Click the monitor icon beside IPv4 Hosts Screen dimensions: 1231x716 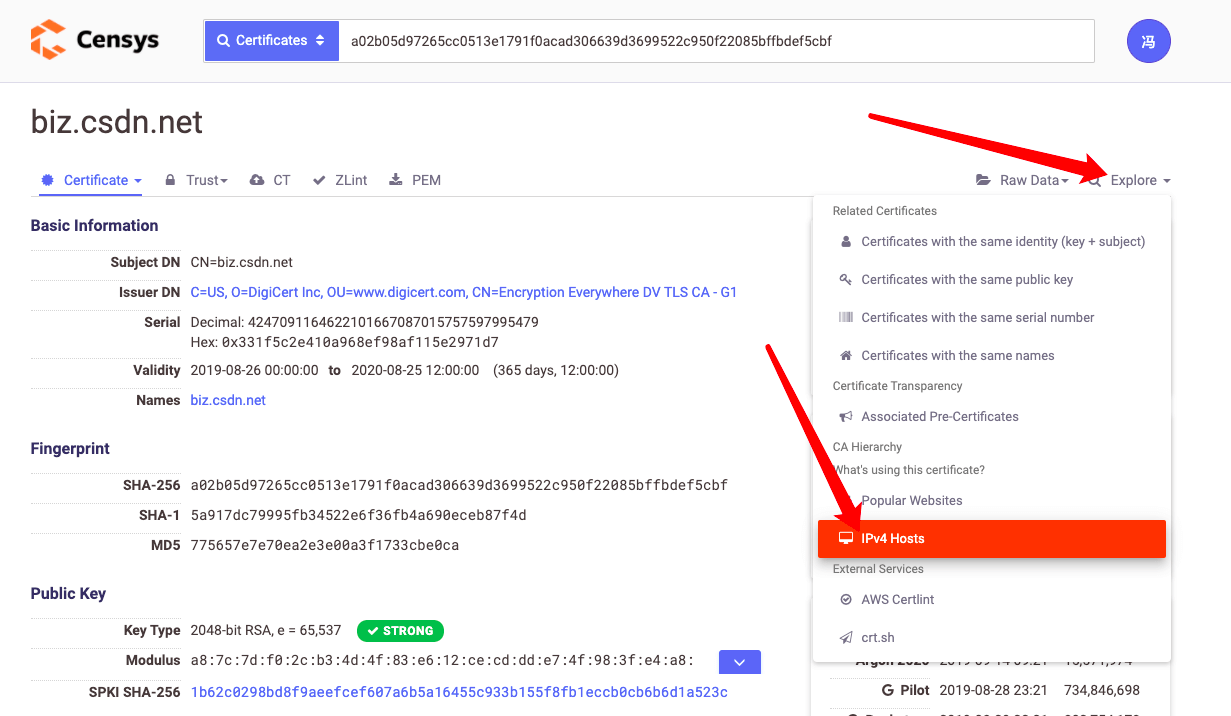846,538
